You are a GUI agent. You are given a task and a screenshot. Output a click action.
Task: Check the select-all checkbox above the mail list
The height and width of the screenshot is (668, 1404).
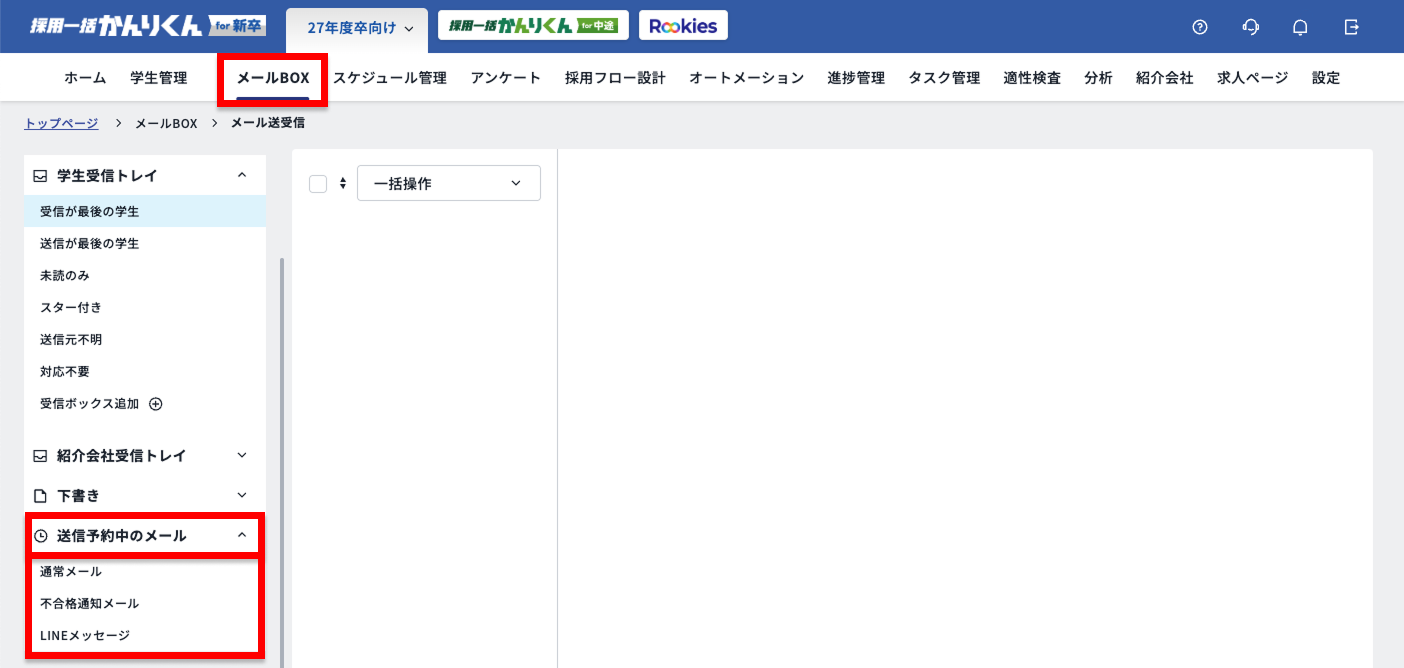point(320,182)
